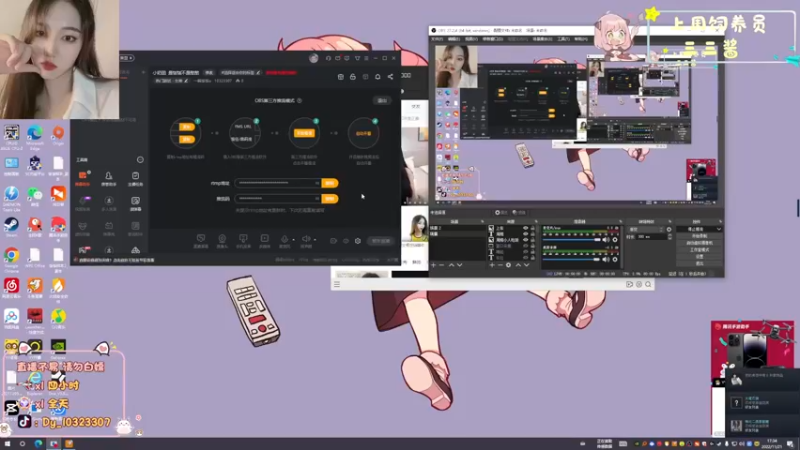Click the padlock icon beside the bell
Image resolution: width=800 pixels, height=450 pixels.
point(353,77)
